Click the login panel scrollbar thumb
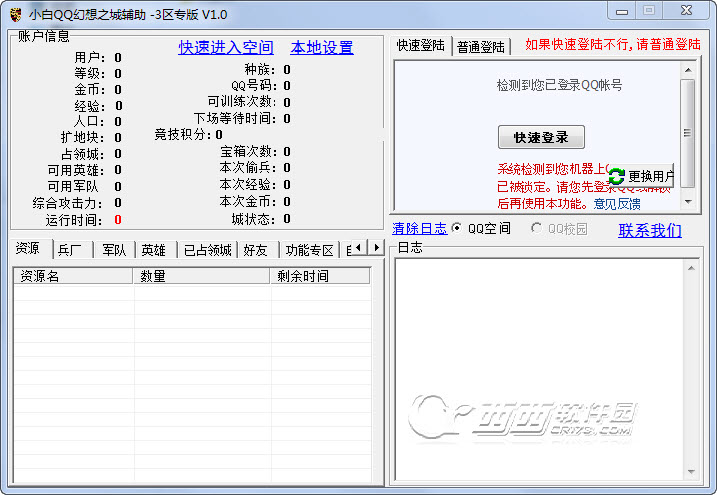The width and height of the screenshot is (717, 495). click(688, 133)
